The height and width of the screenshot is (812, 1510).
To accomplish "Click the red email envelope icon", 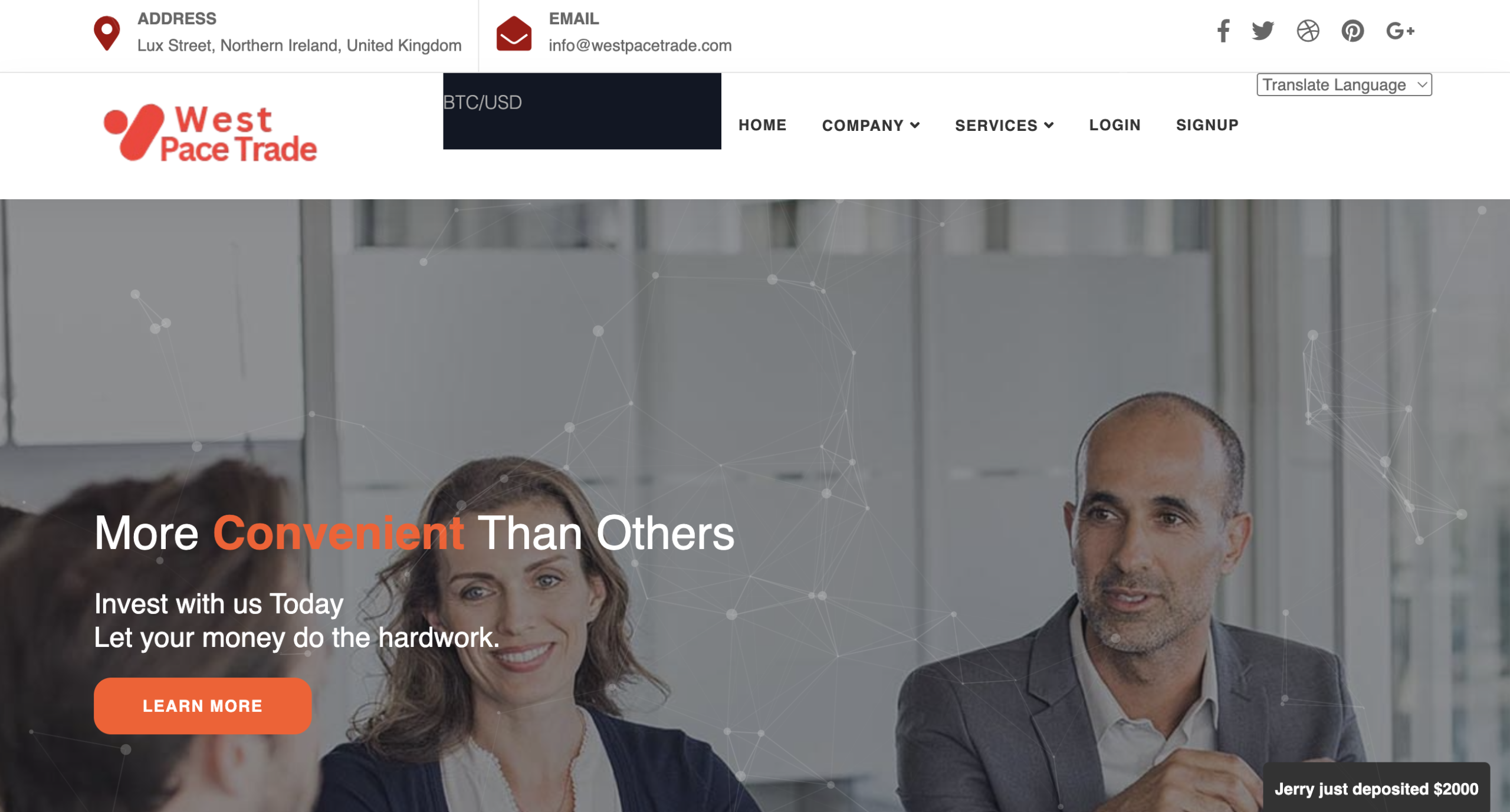I will click(x=514, y=33).
